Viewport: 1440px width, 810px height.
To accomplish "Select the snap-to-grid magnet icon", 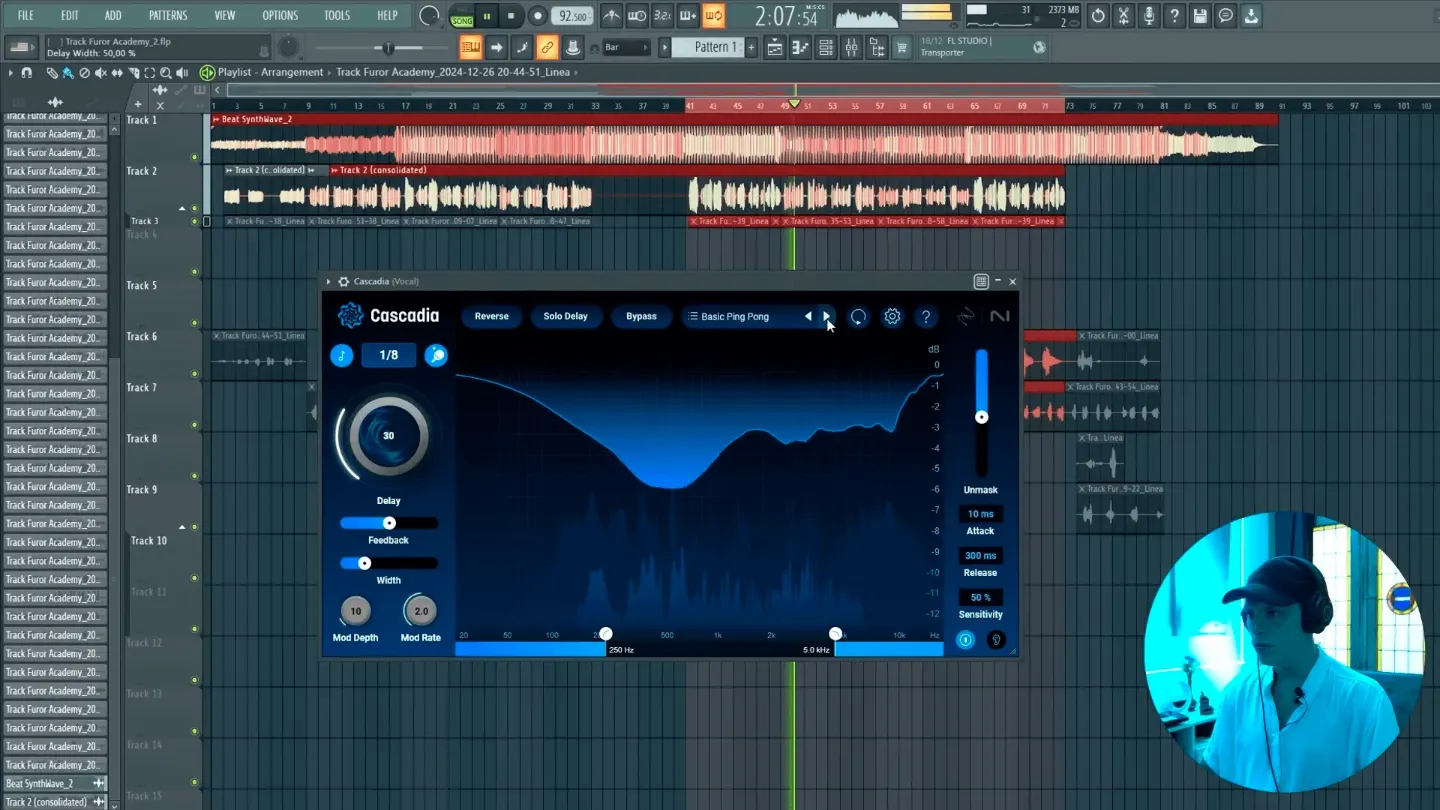I will [27, 71].
